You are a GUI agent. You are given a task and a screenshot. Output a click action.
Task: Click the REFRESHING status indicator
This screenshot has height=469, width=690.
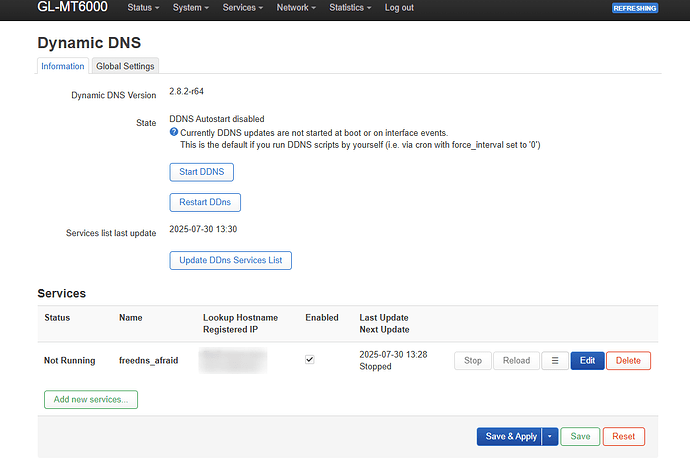click(x=635, y=8)
